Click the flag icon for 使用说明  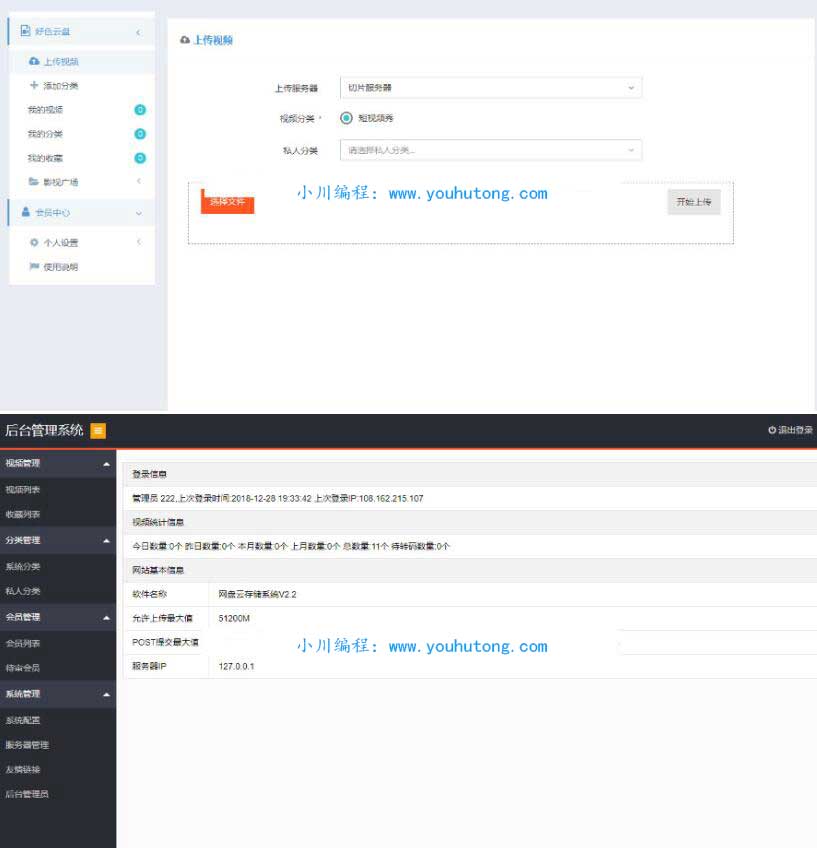34,266
